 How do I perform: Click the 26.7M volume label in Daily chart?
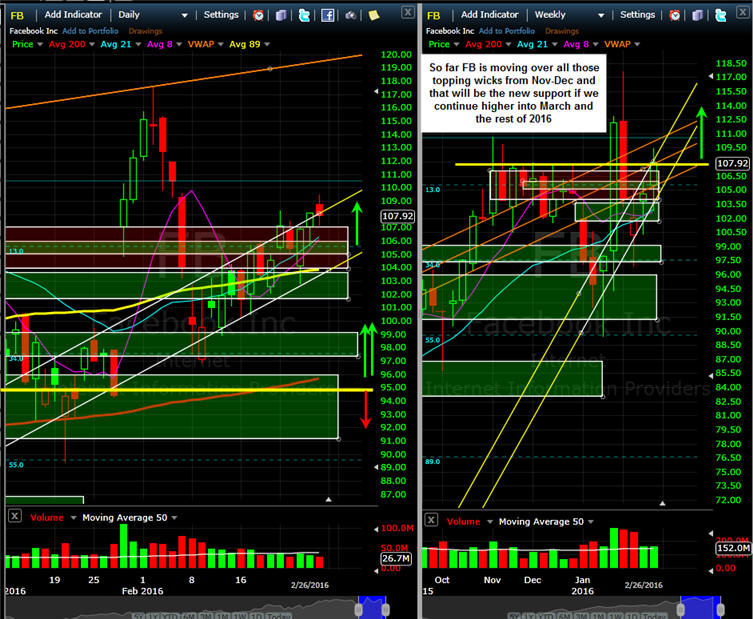point(396,558)
